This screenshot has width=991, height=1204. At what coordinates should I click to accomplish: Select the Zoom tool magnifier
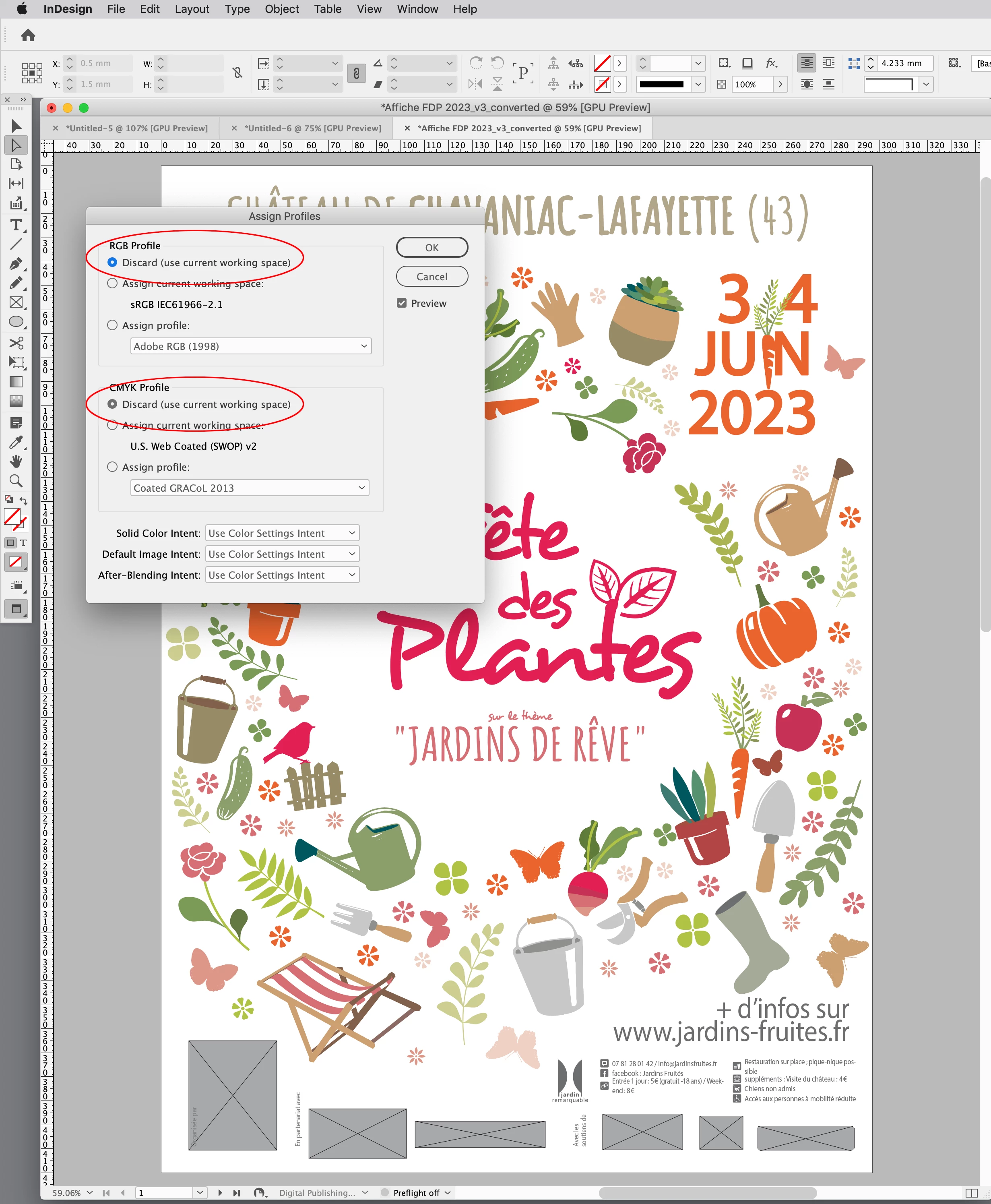click(16, 481)
